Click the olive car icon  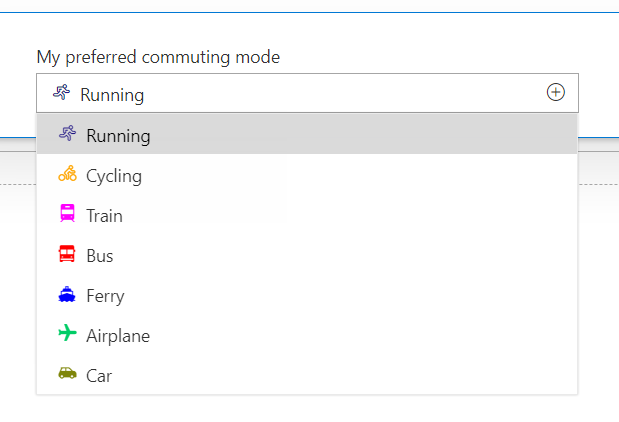[x=67, y=375]
